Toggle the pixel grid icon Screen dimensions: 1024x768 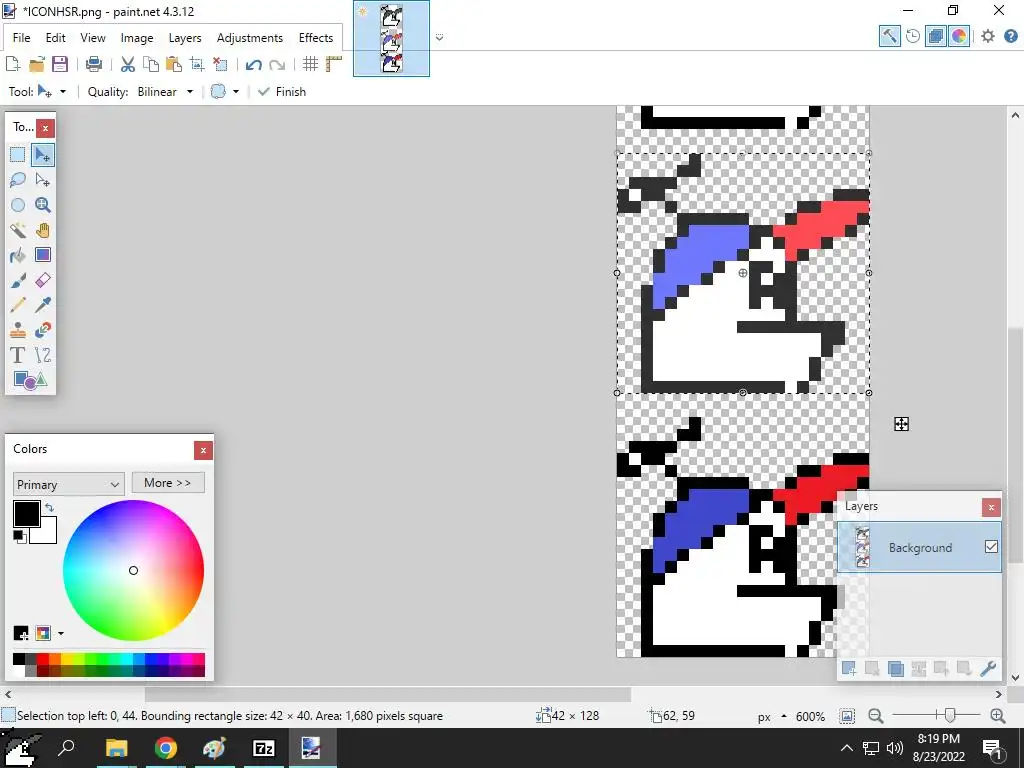click(310, 64)
